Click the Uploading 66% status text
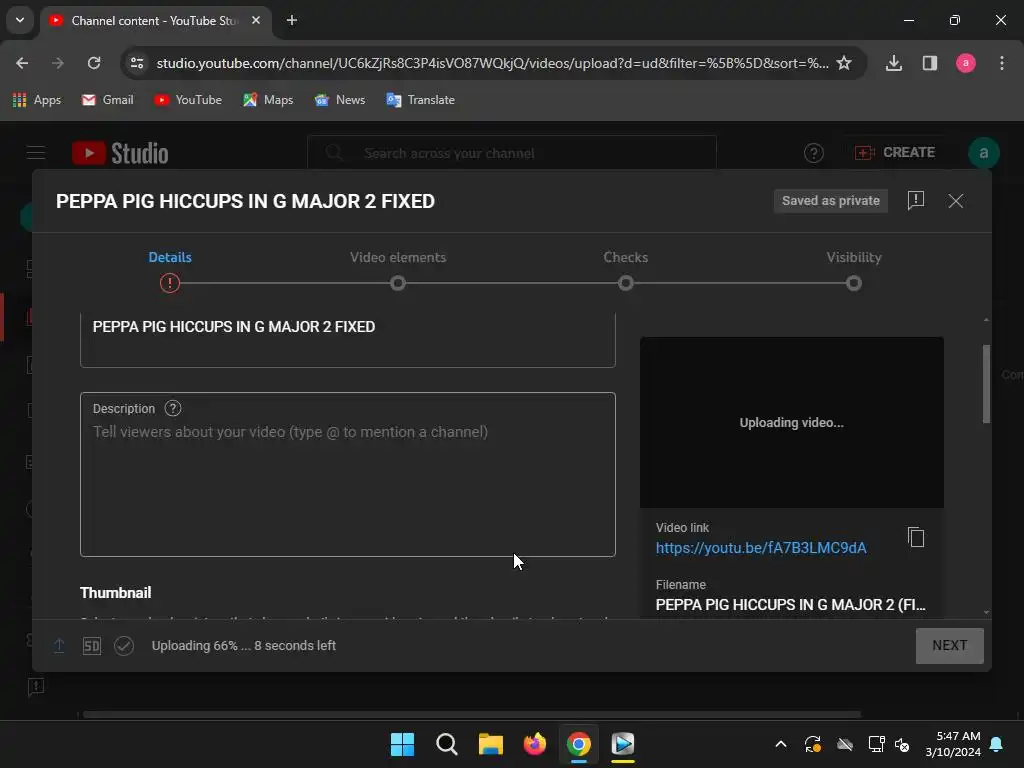1024x768 pixels. (x=244, y=646)
